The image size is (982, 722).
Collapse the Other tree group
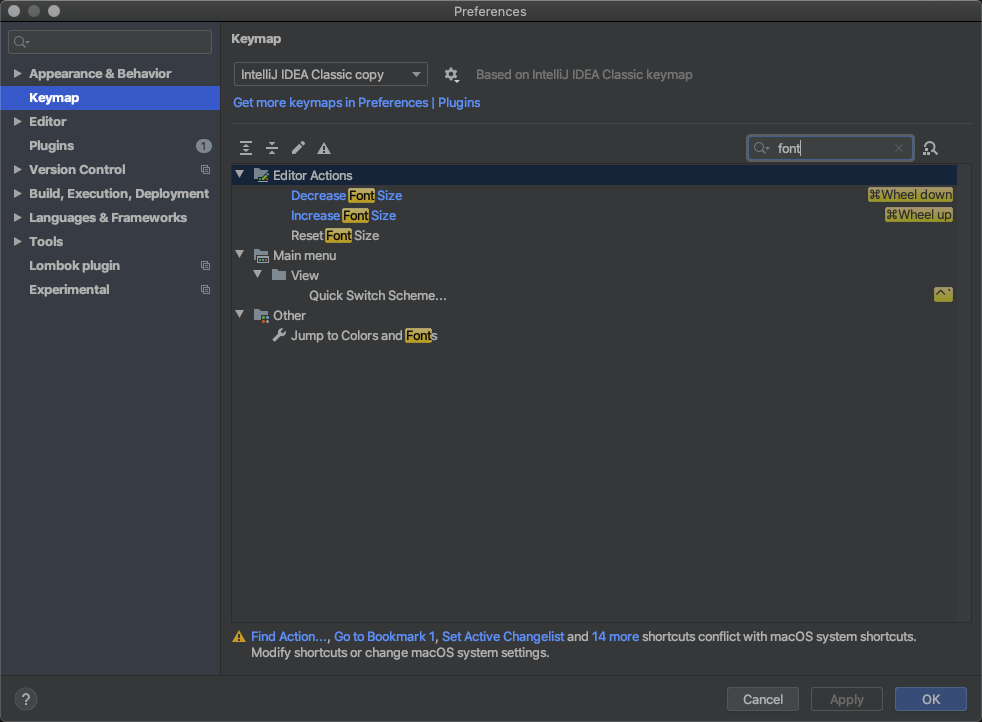point(240,314)
